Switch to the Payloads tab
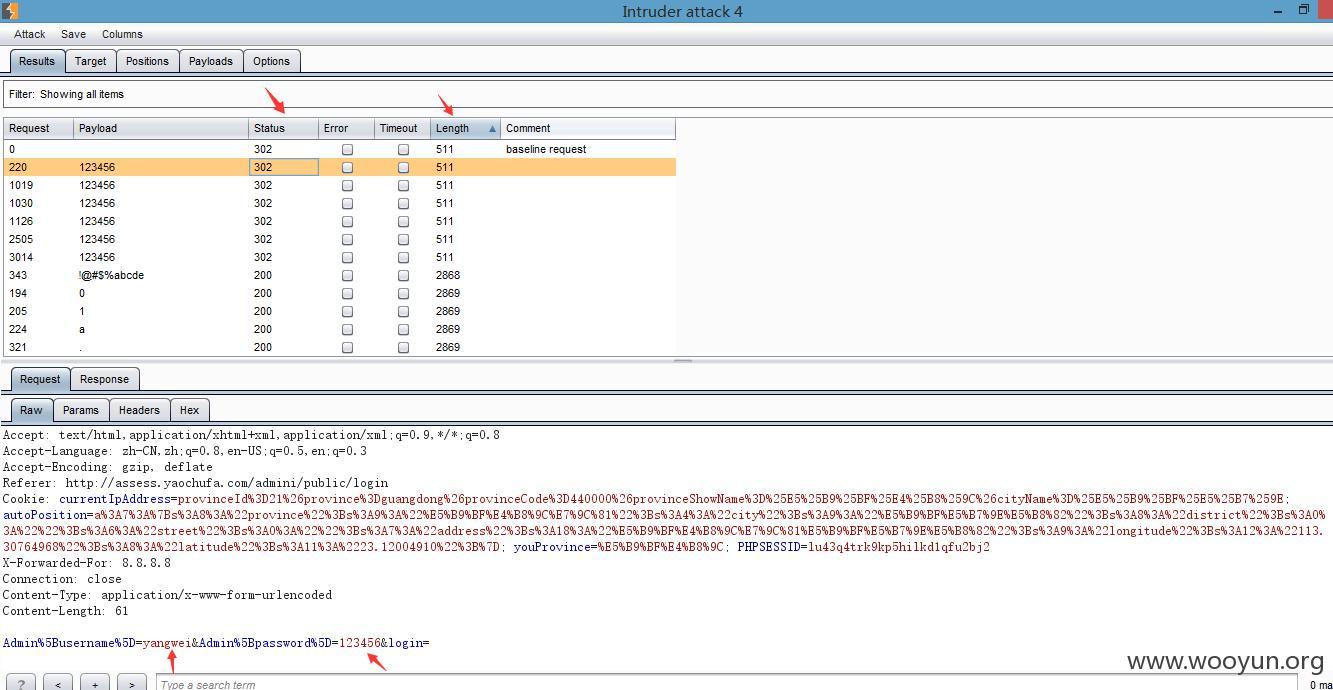The width and height of the screenshot is (1333, 690). click(211, 61)
